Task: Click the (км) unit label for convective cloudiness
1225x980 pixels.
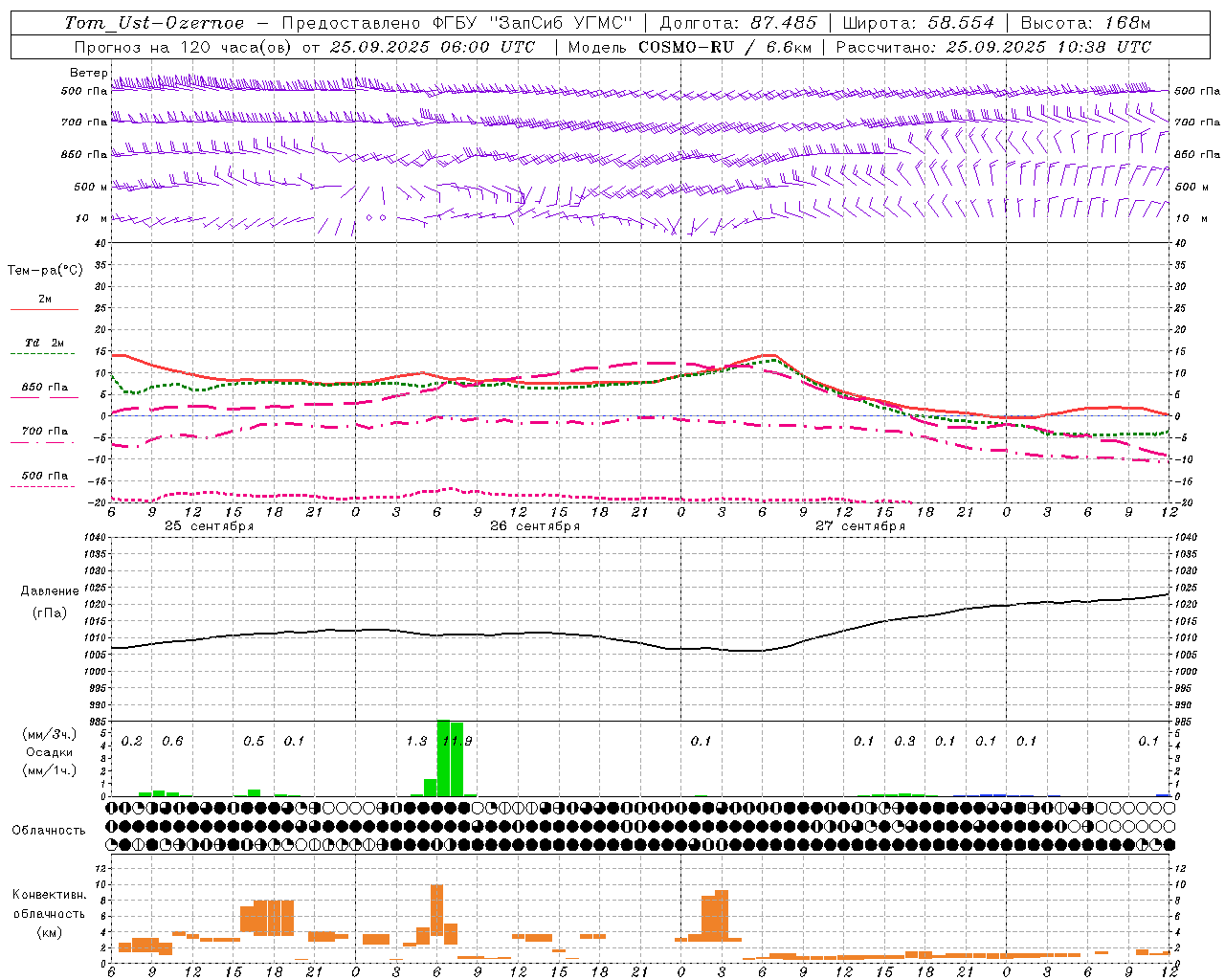Action: (x=50, y=932)
